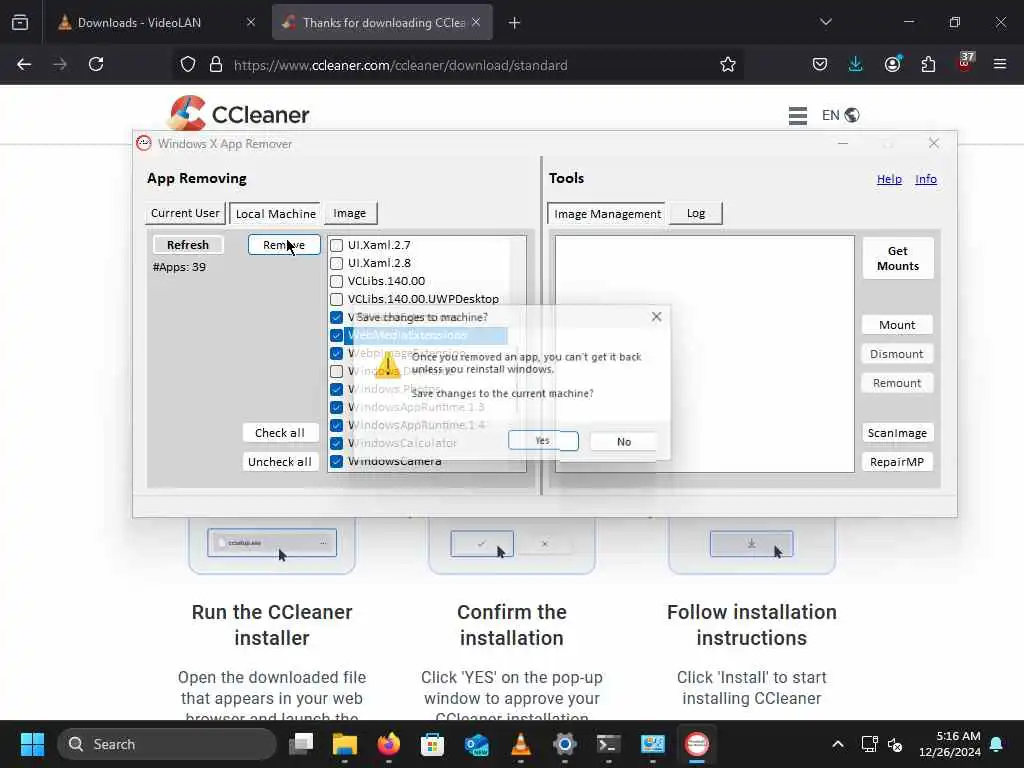Viewport: 1024px width, 768px height.
Task: Bookmark this page with the star icon
Action: coord(728,65)
